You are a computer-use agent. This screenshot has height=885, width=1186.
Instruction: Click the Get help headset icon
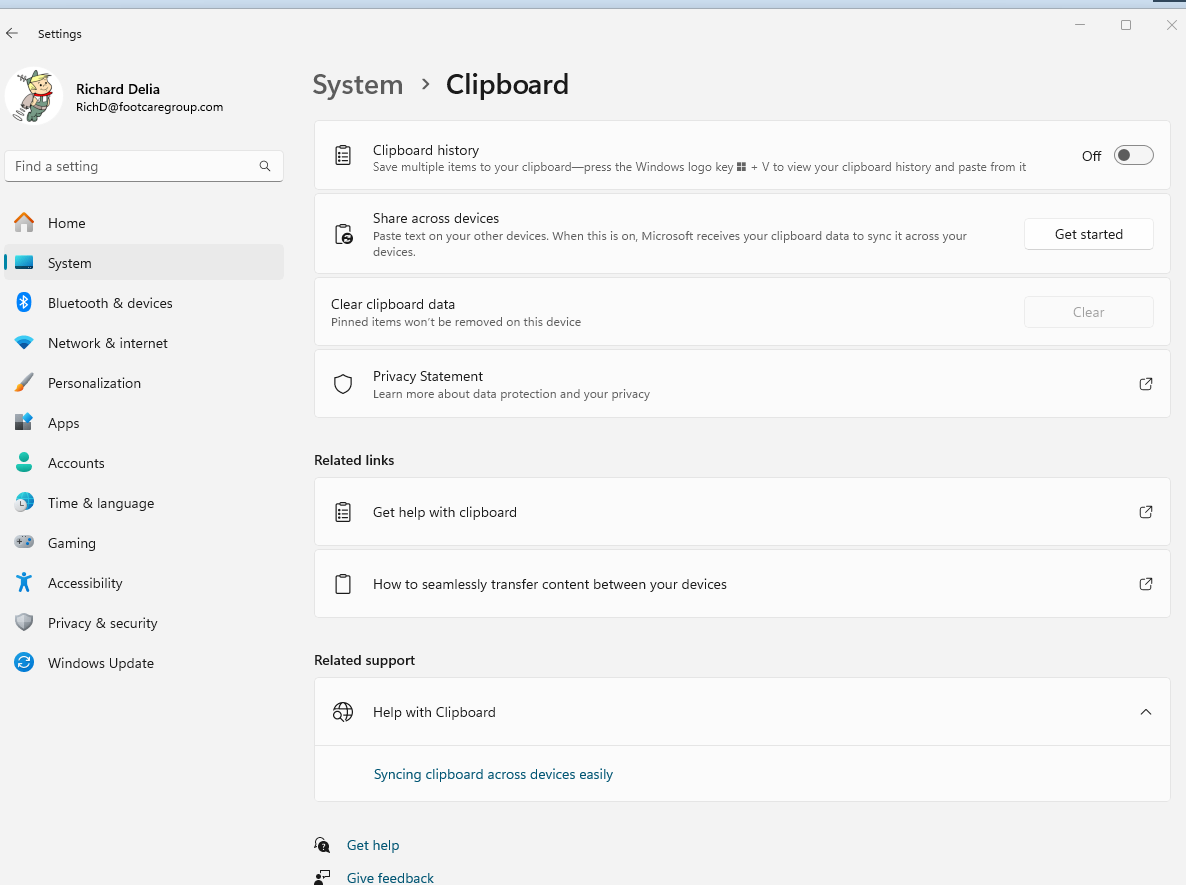click(322, 845)
